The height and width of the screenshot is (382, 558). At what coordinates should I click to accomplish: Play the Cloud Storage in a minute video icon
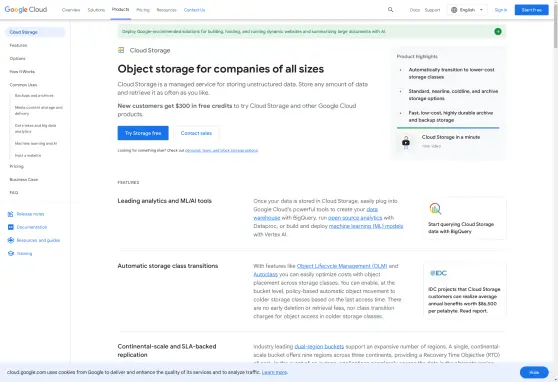pyautogui.click(x=406, y=142)
